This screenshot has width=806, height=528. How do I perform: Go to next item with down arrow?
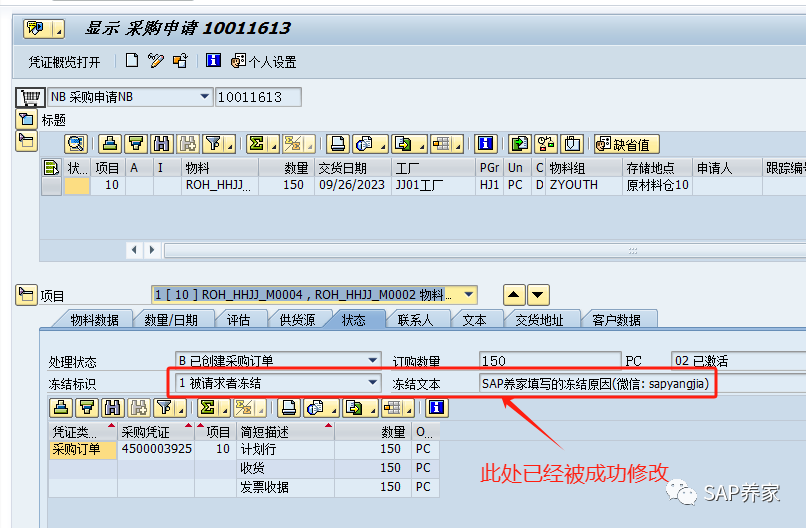click(538, 295)
